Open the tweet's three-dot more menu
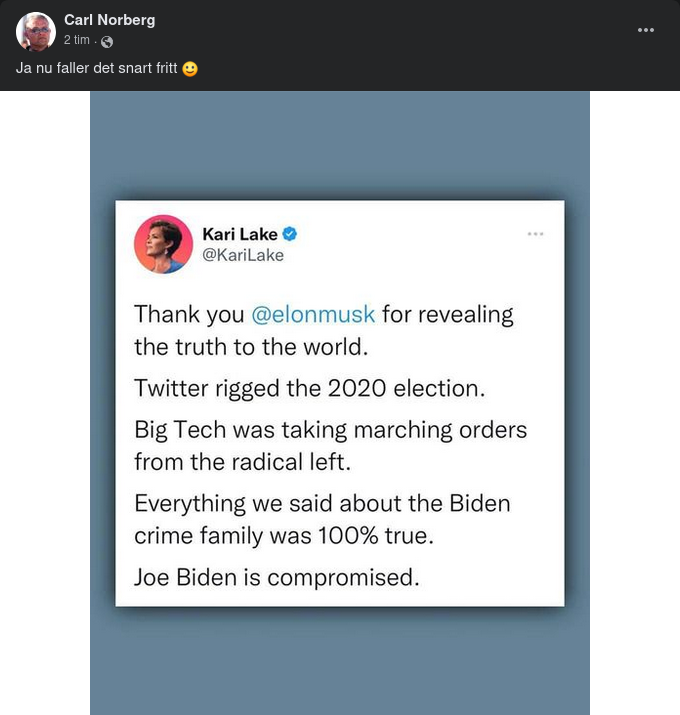The image size is (680, 715). pos(536,234)
